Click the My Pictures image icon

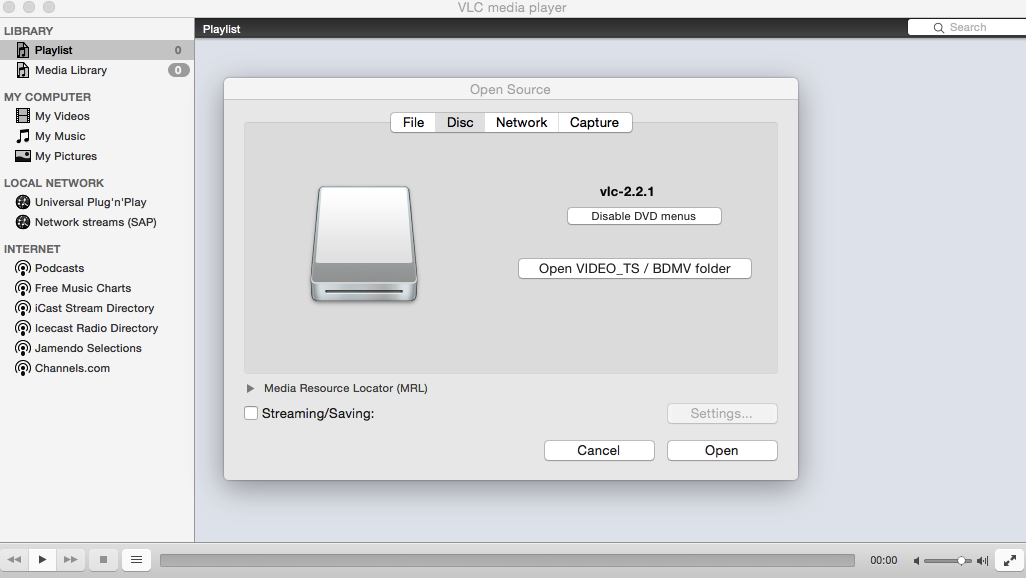point(23,156)
